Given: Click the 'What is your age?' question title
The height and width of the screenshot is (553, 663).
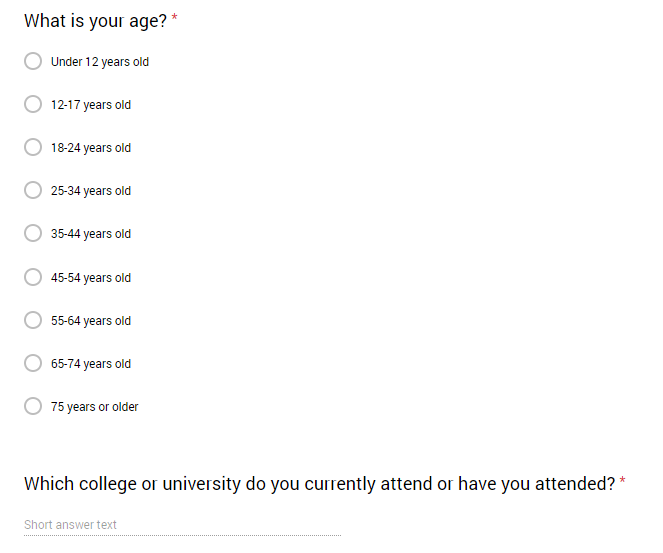Looking at the screenshot, I should (x=96, y=21).
